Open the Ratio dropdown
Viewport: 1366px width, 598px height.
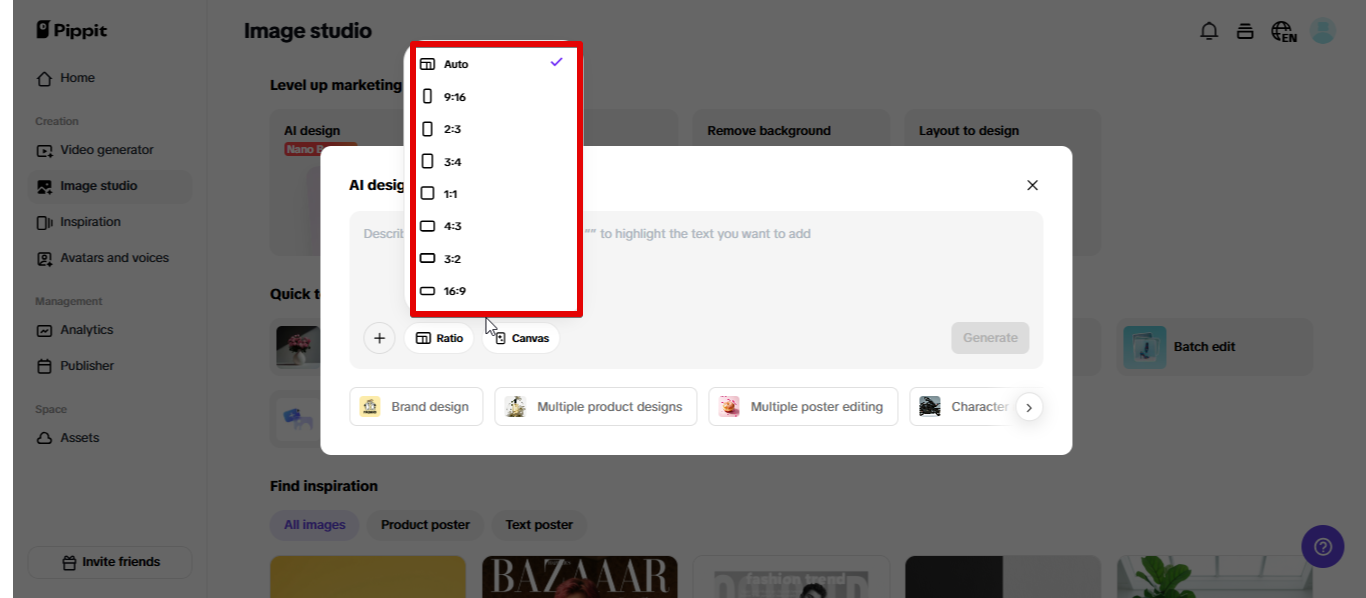point(440,338)
